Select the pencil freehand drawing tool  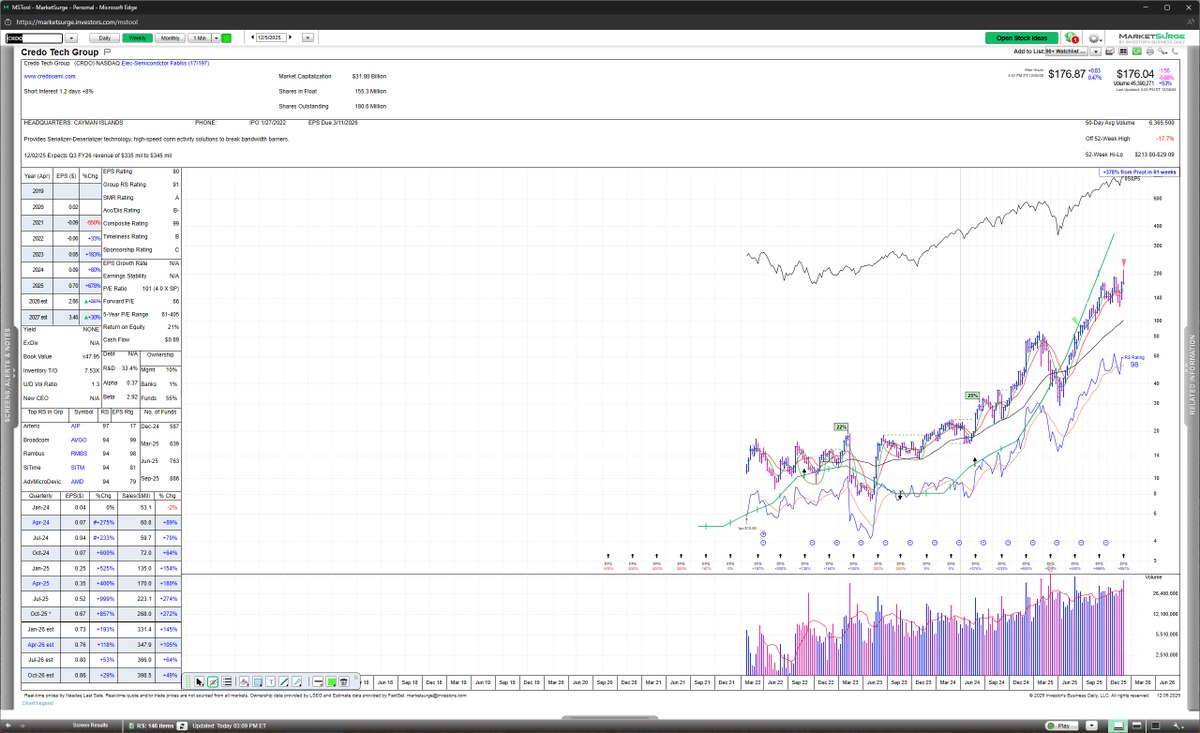(297, 682)
